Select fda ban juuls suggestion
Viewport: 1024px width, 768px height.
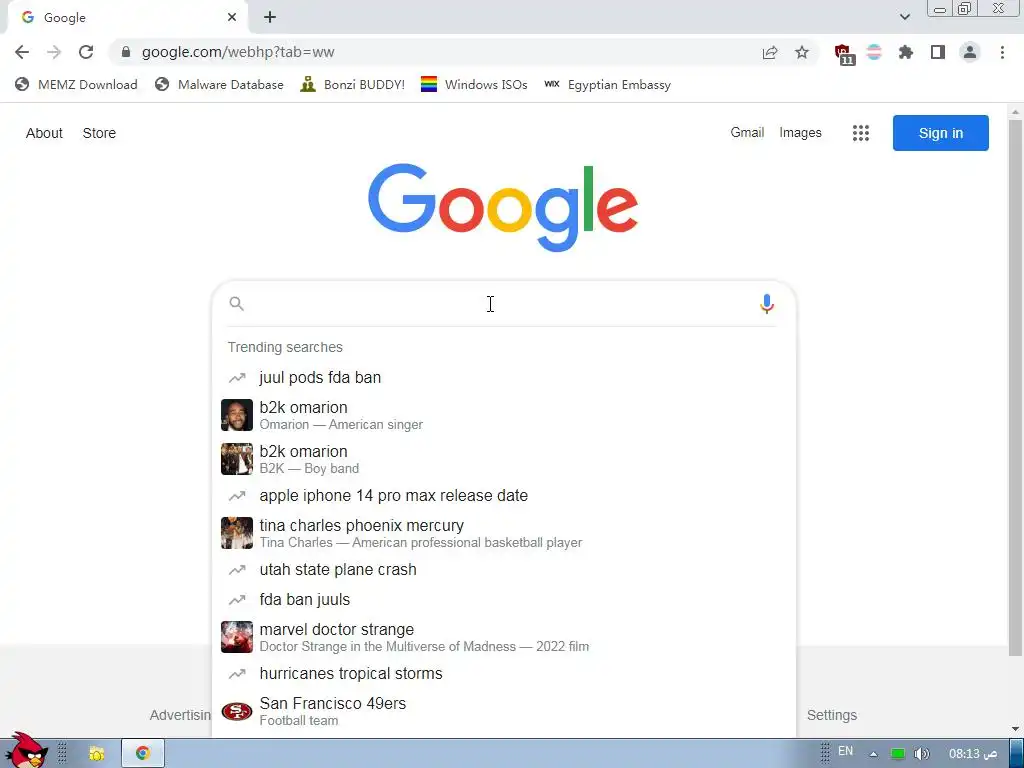pyautogui.click(x=504, y=600)
